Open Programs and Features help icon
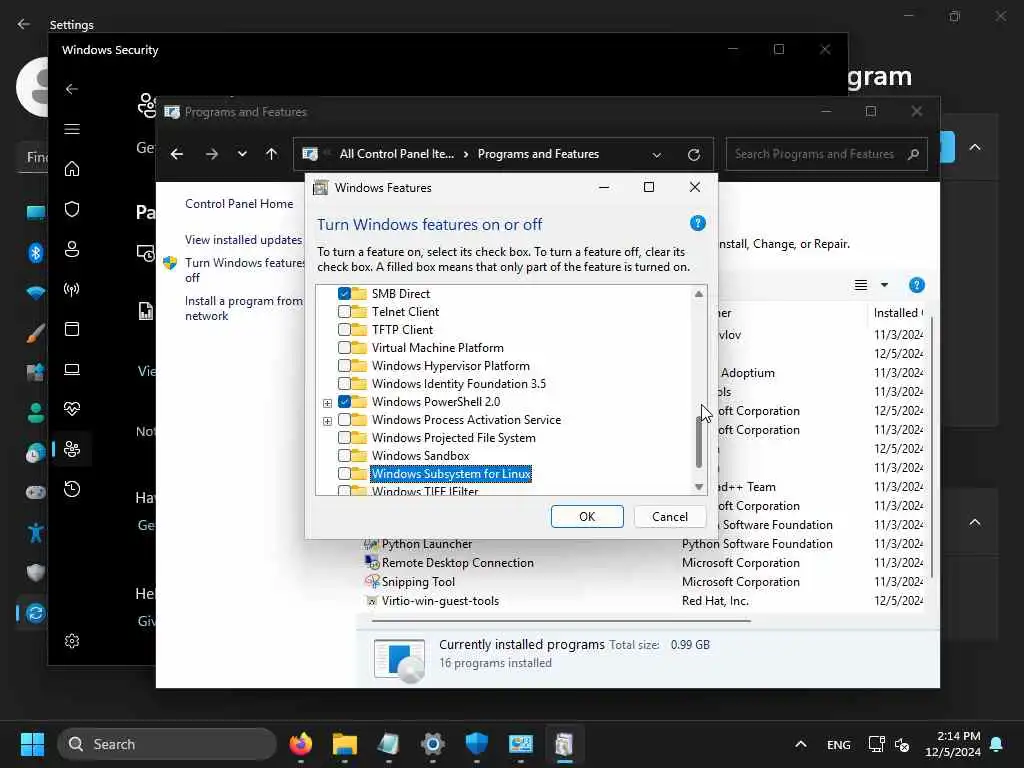 (916, 285)
